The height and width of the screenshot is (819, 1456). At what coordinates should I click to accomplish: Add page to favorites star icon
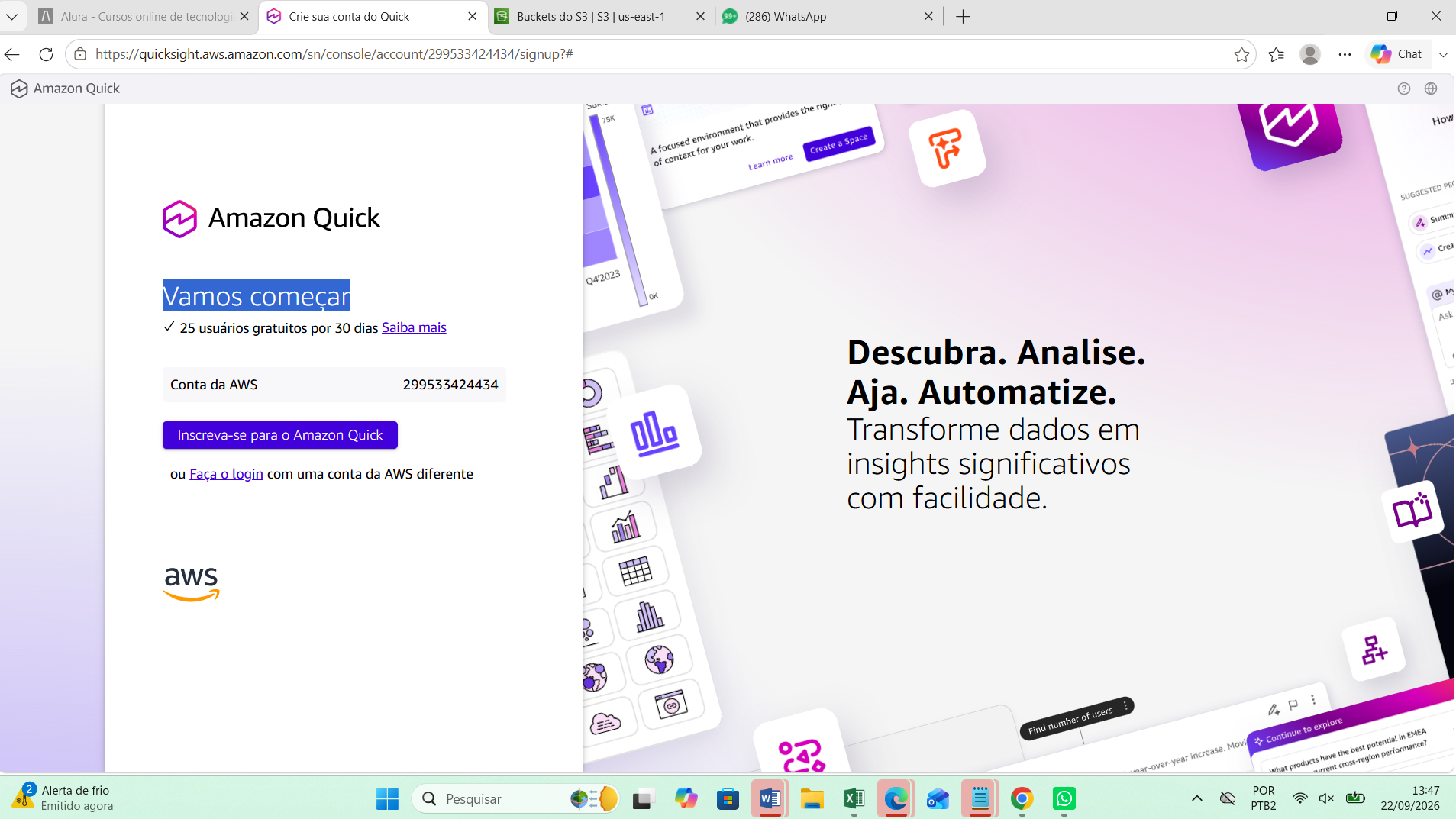(1241, 54)
